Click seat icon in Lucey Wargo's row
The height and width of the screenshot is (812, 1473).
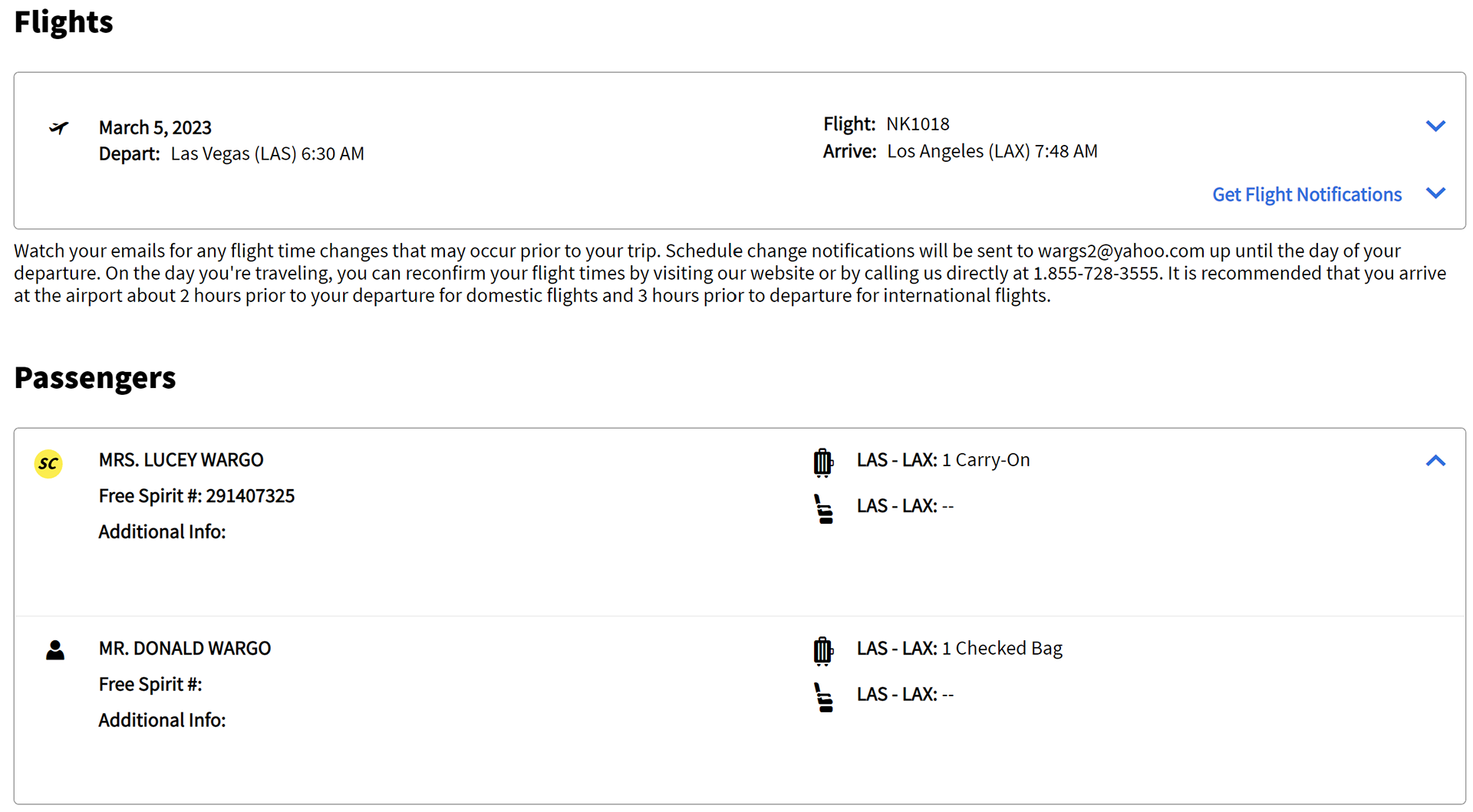click(x=823, y=509)
